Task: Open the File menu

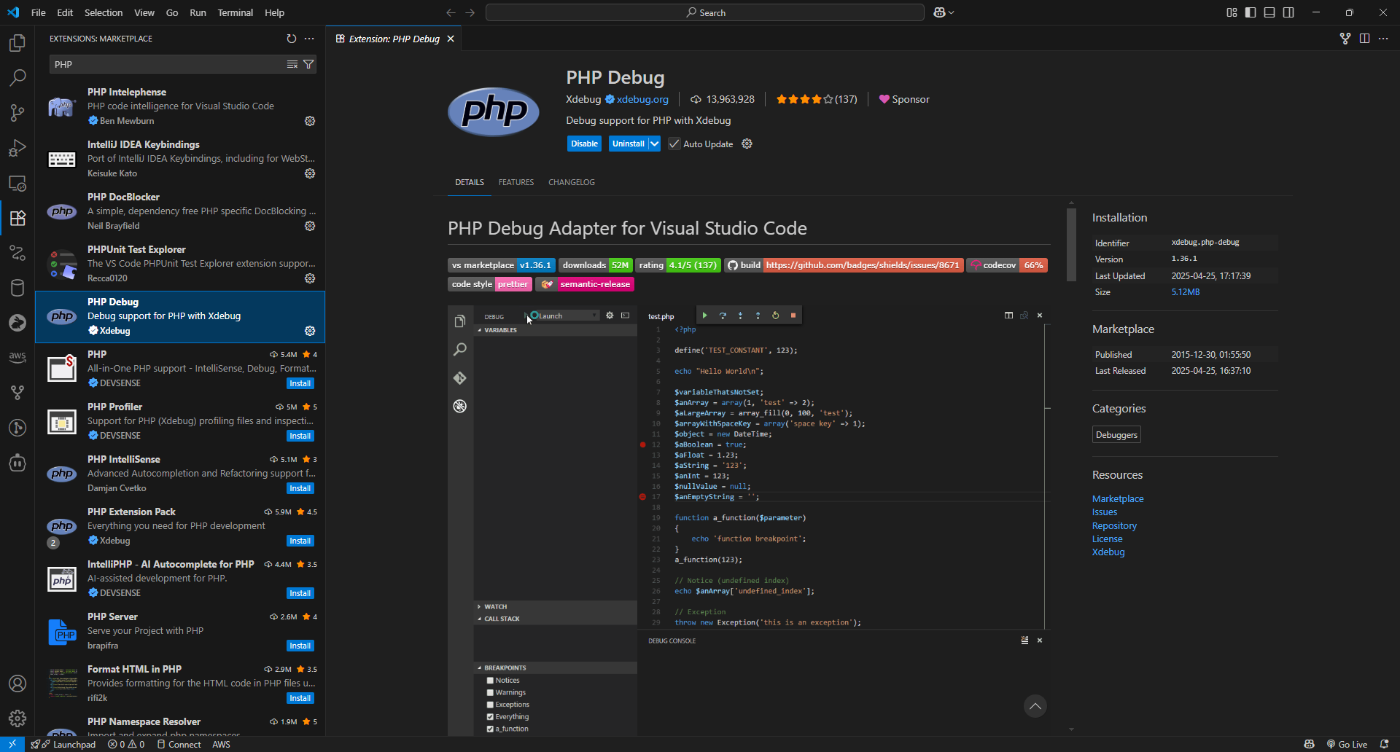Action: click(x=38, y=13)
